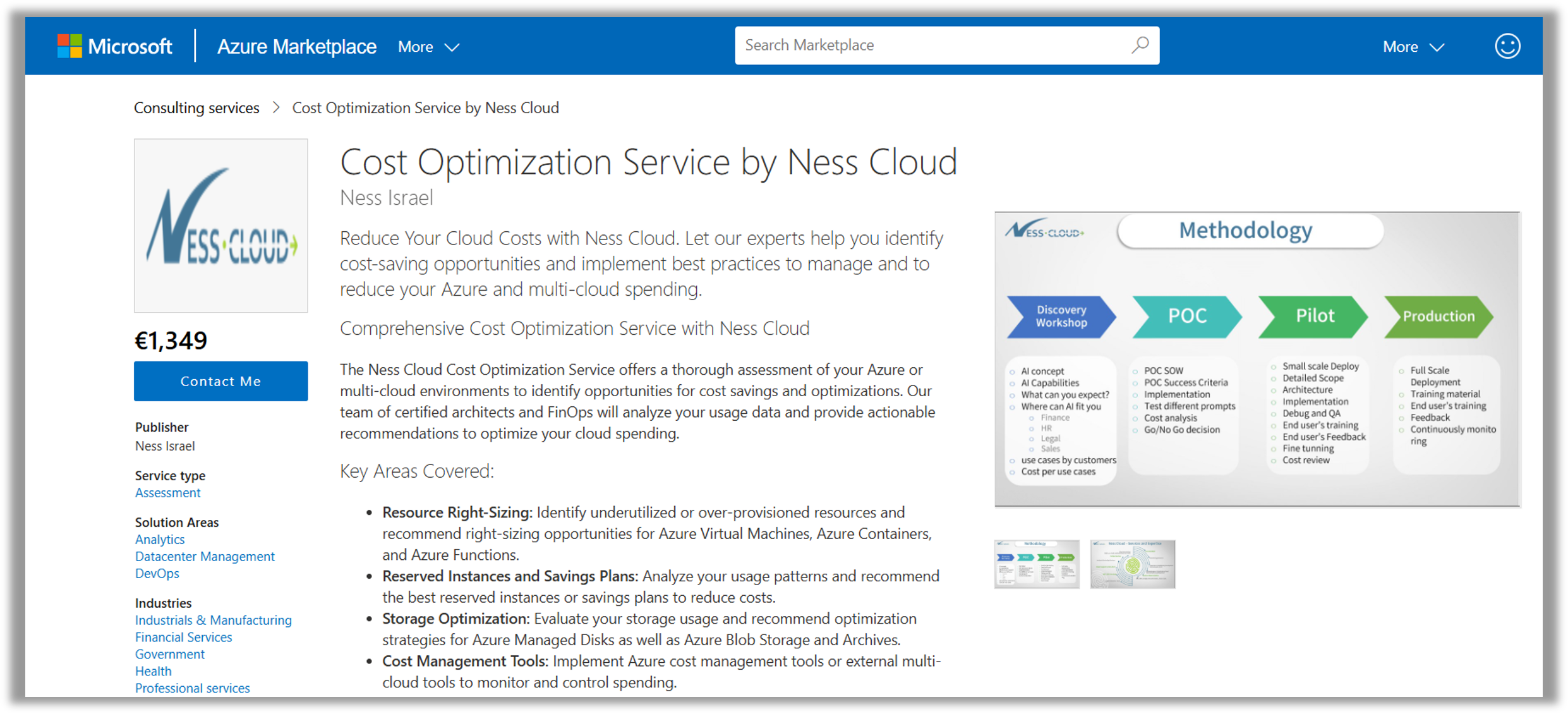Expand the right More dropdown menu
Screen dimensions: 1568x714
coord(1413,47)
